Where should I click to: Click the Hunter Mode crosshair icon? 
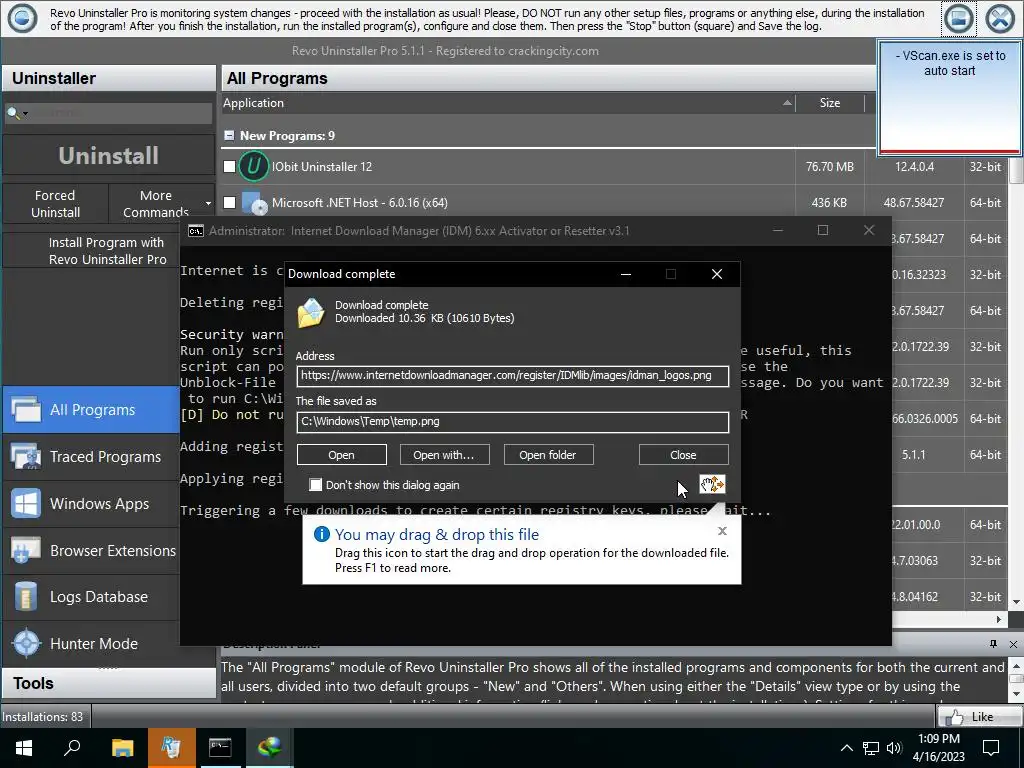[26, 643]
